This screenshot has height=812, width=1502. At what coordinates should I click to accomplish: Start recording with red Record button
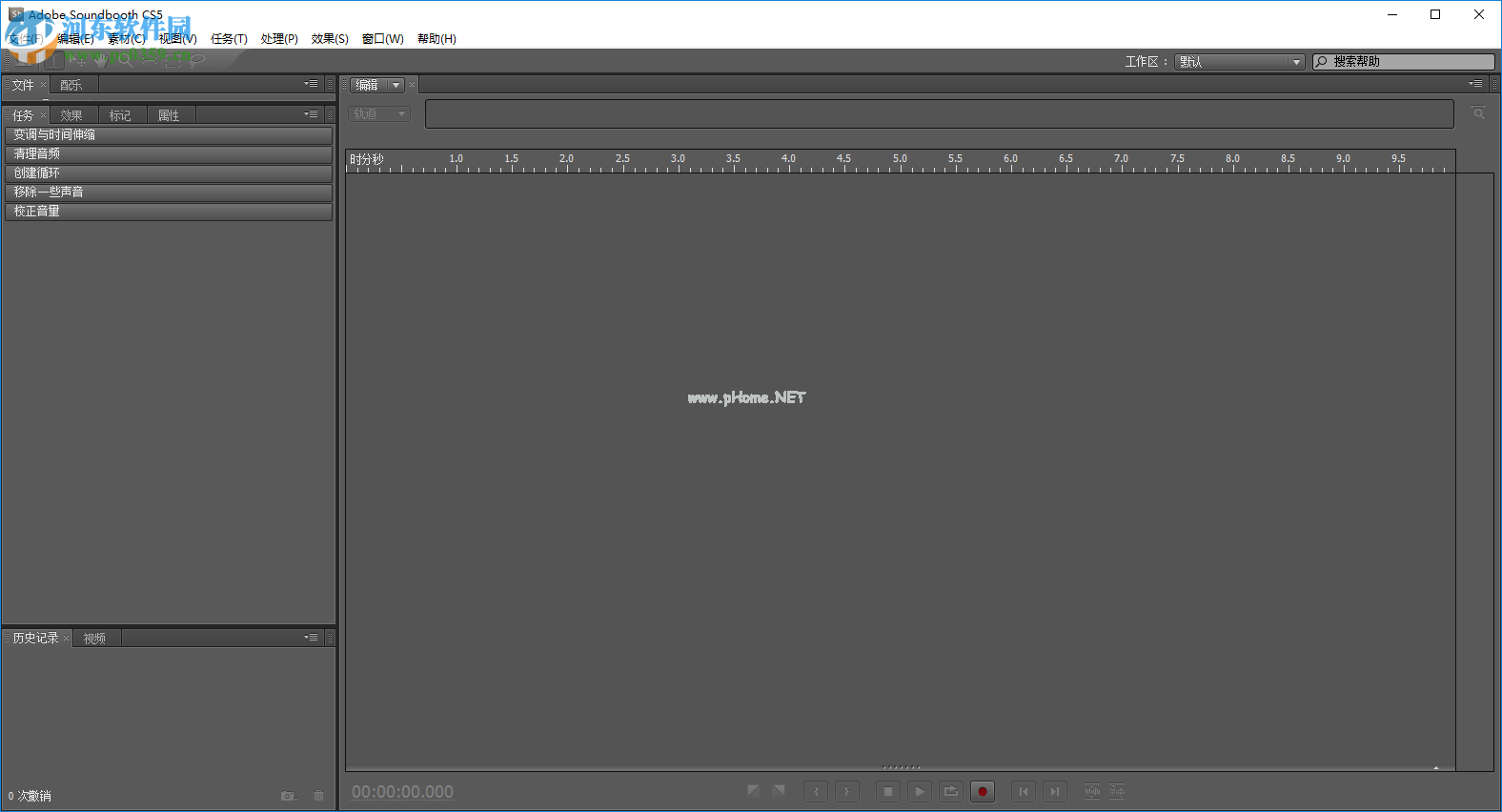tap(983, 792)
